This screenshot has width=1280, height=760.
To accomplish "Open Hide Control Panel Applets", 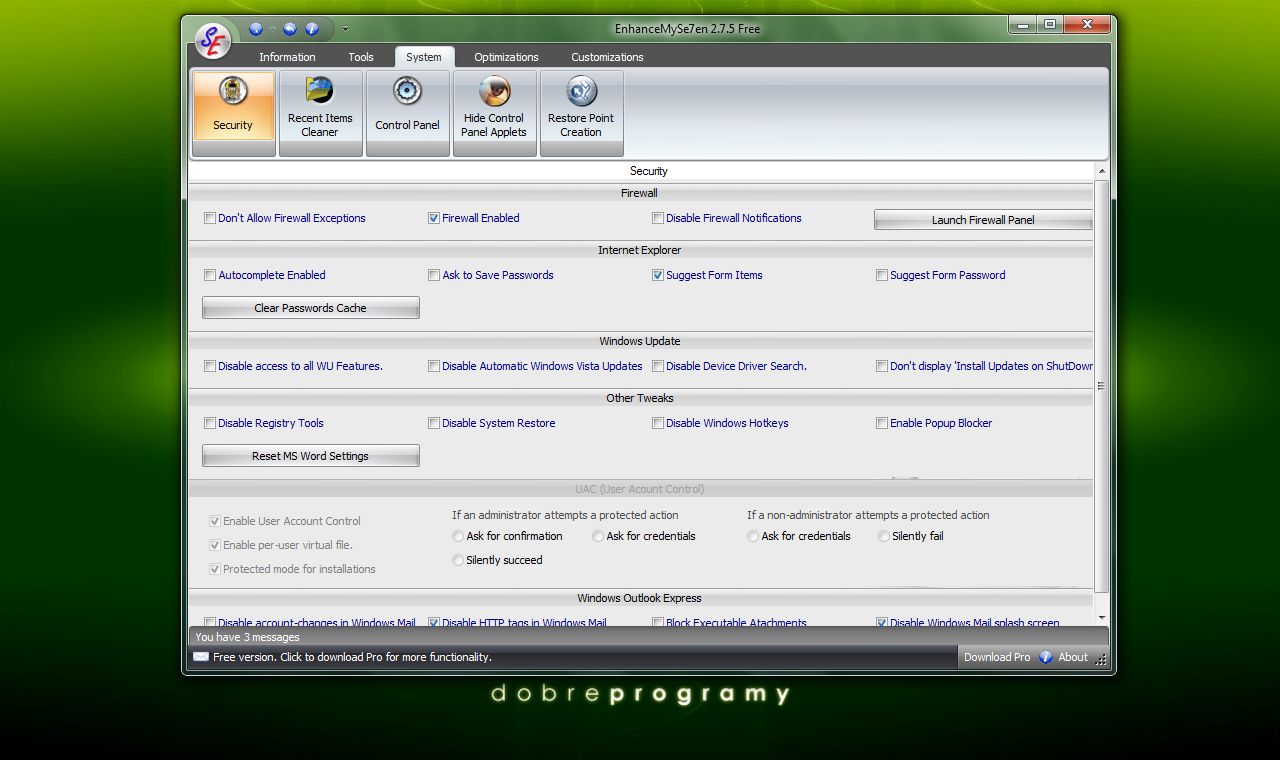I will 494,113.
